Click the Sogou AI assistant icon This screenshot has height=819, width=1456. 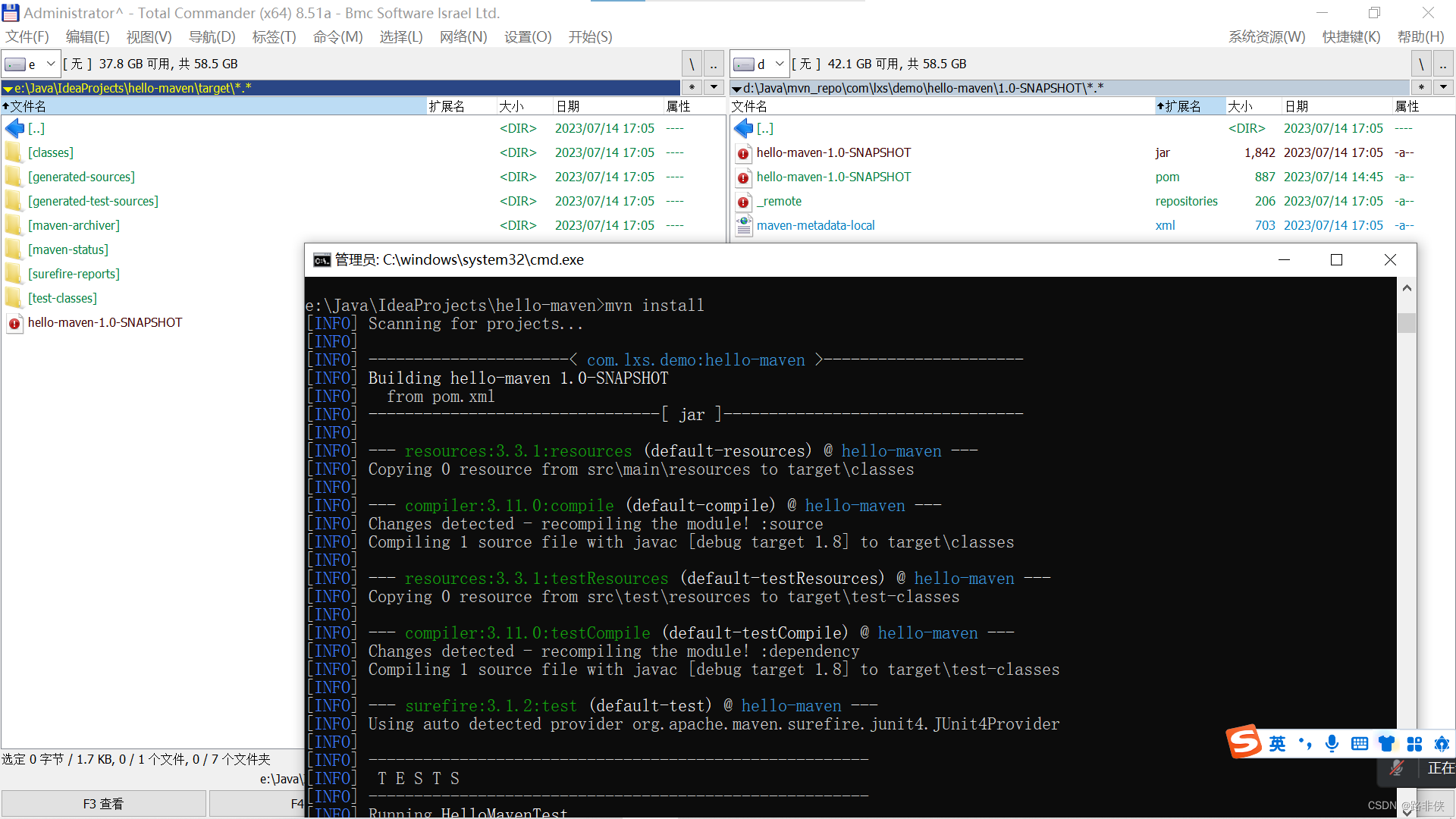pyautogui.click(x=1442, y=744)
